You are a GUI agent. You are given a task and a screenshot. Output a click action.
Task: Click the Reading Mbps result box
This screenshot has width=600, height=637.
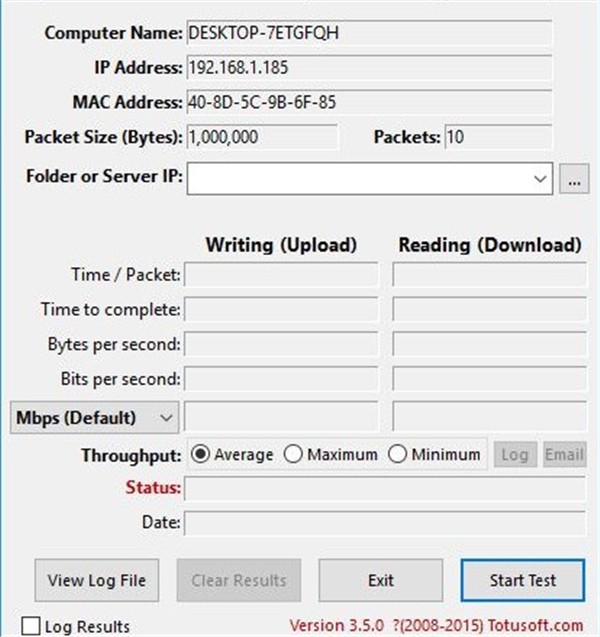coord(490,416)
